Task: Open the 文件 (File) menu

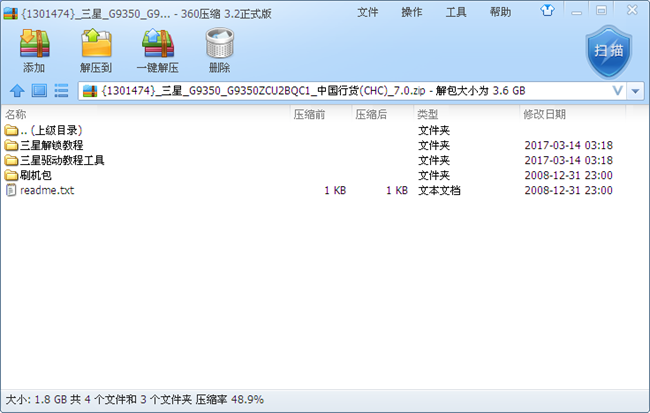Action: coord(367,12)
